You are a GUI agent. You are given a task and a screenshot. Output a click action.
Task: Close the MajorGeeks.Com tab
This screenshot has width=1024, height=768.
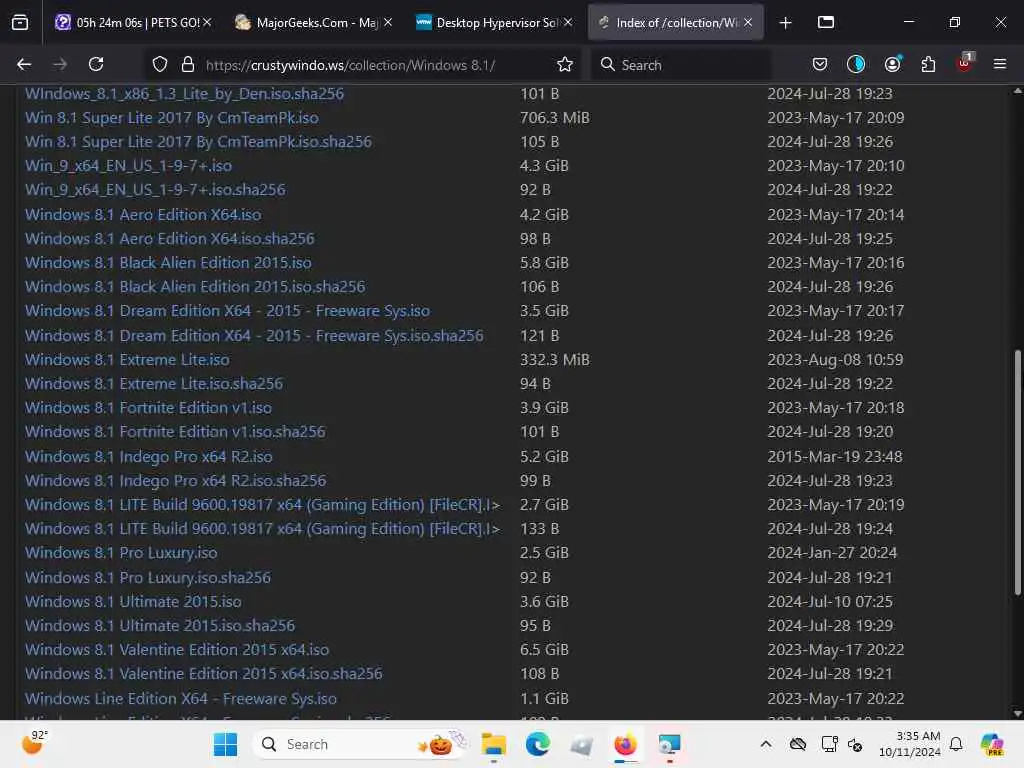[x=388, y=22]
